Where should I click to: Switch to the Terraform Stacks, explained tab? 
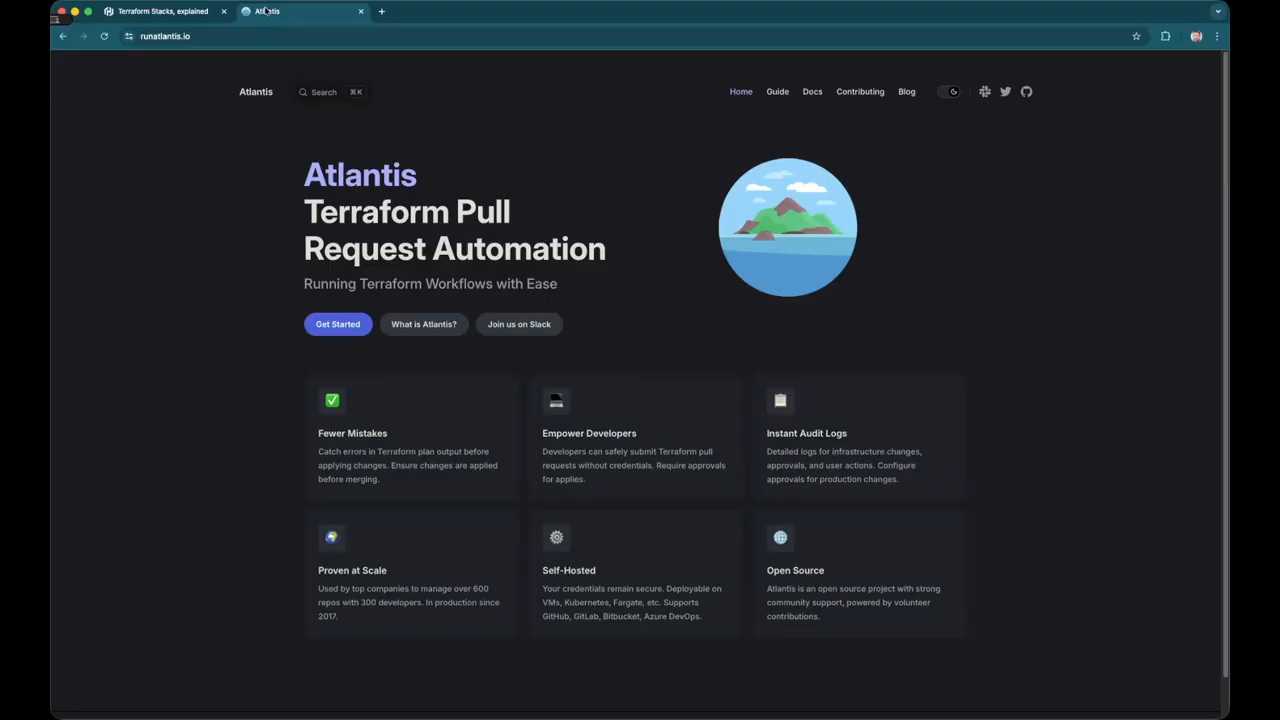[162, 11]
